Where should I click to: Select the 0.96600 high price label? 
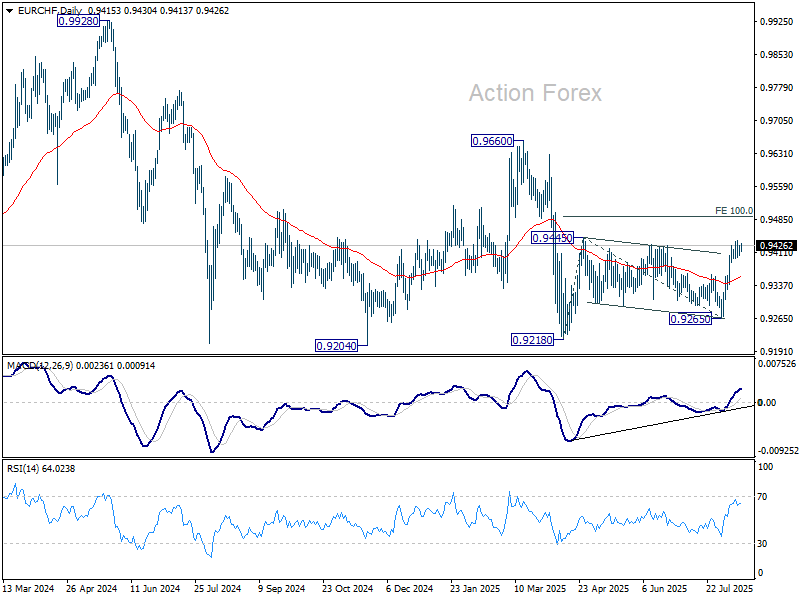(x=492, y=141)
